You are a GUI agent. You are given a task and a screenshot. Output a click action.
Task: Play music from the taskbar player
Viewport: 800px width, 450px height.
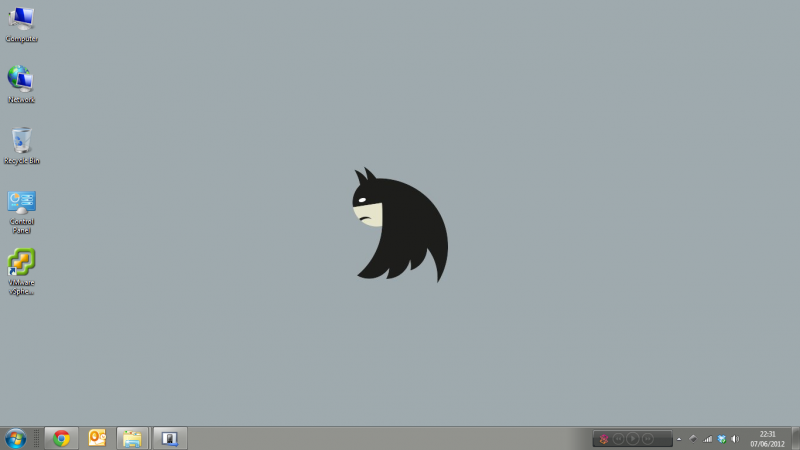tap(633, 439)
